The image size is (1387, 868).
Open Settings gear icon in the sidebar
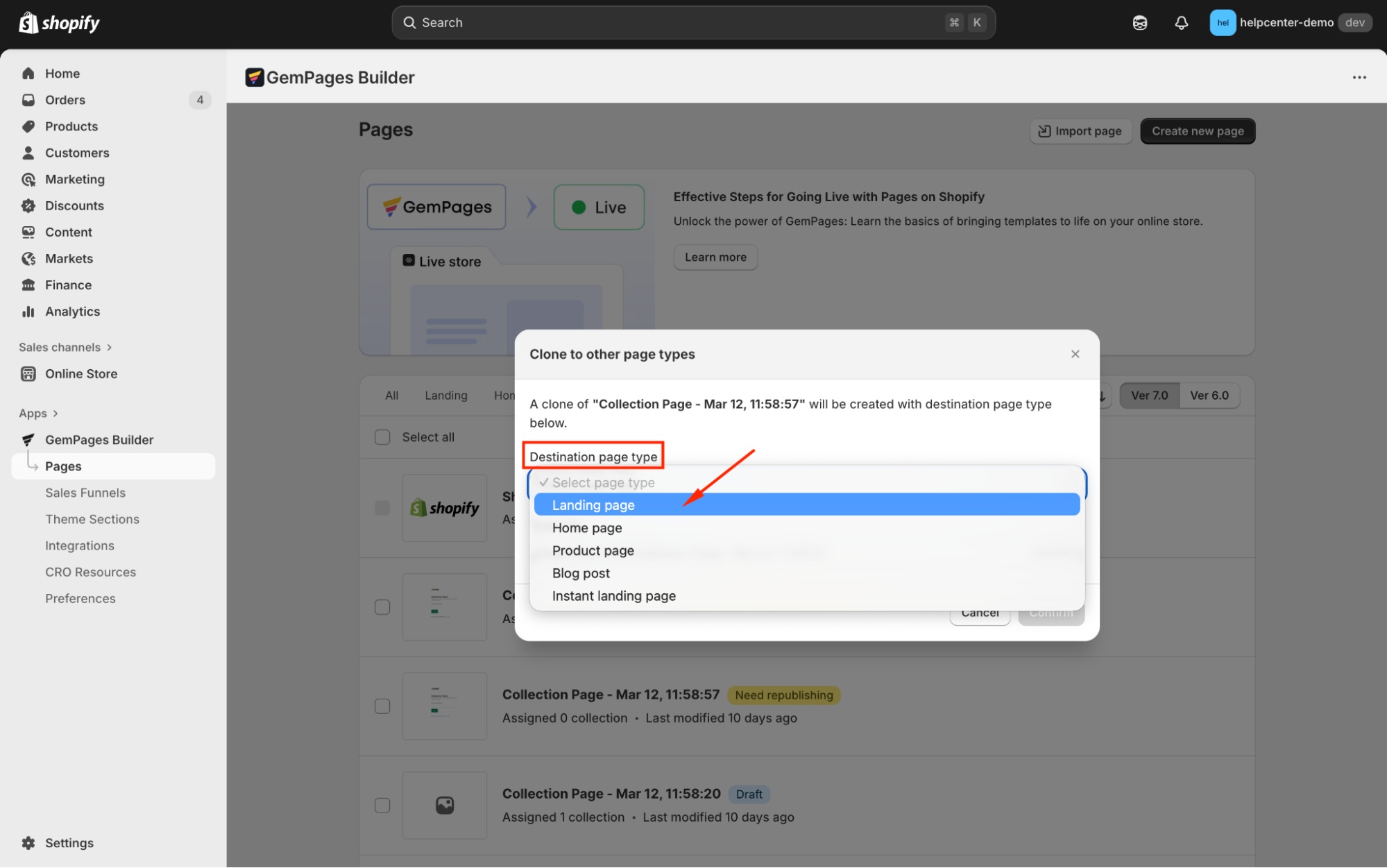pyautogui.click(x=28, y=843)
